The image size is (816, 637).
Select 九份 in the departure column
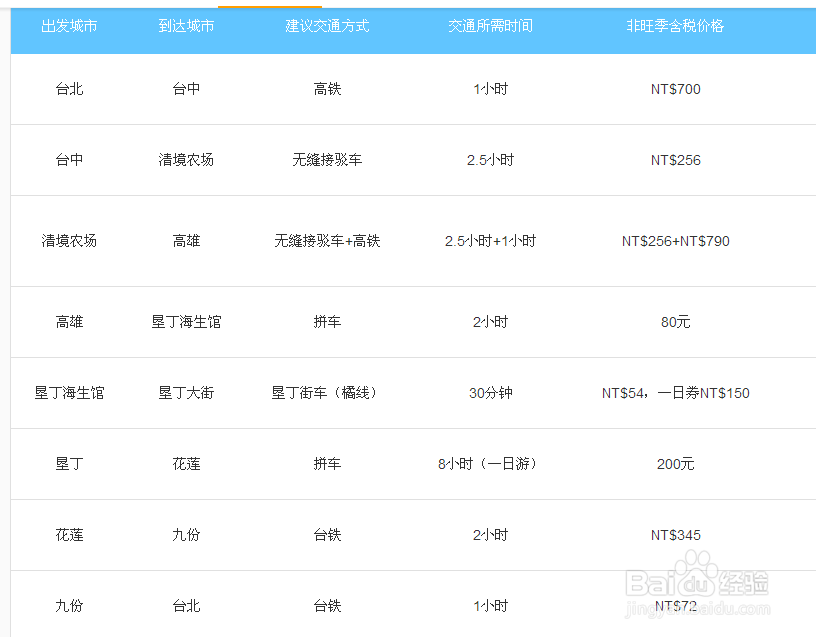click(69, 606)
